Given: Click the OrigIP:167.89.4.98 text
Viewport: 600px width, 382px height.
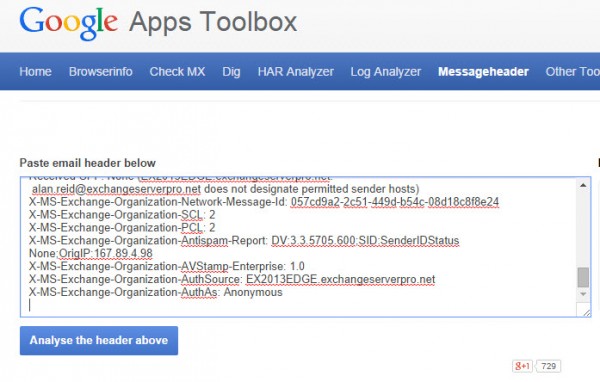Looking at the screenshot, I should pyautogui.click(x=105, y=253).
